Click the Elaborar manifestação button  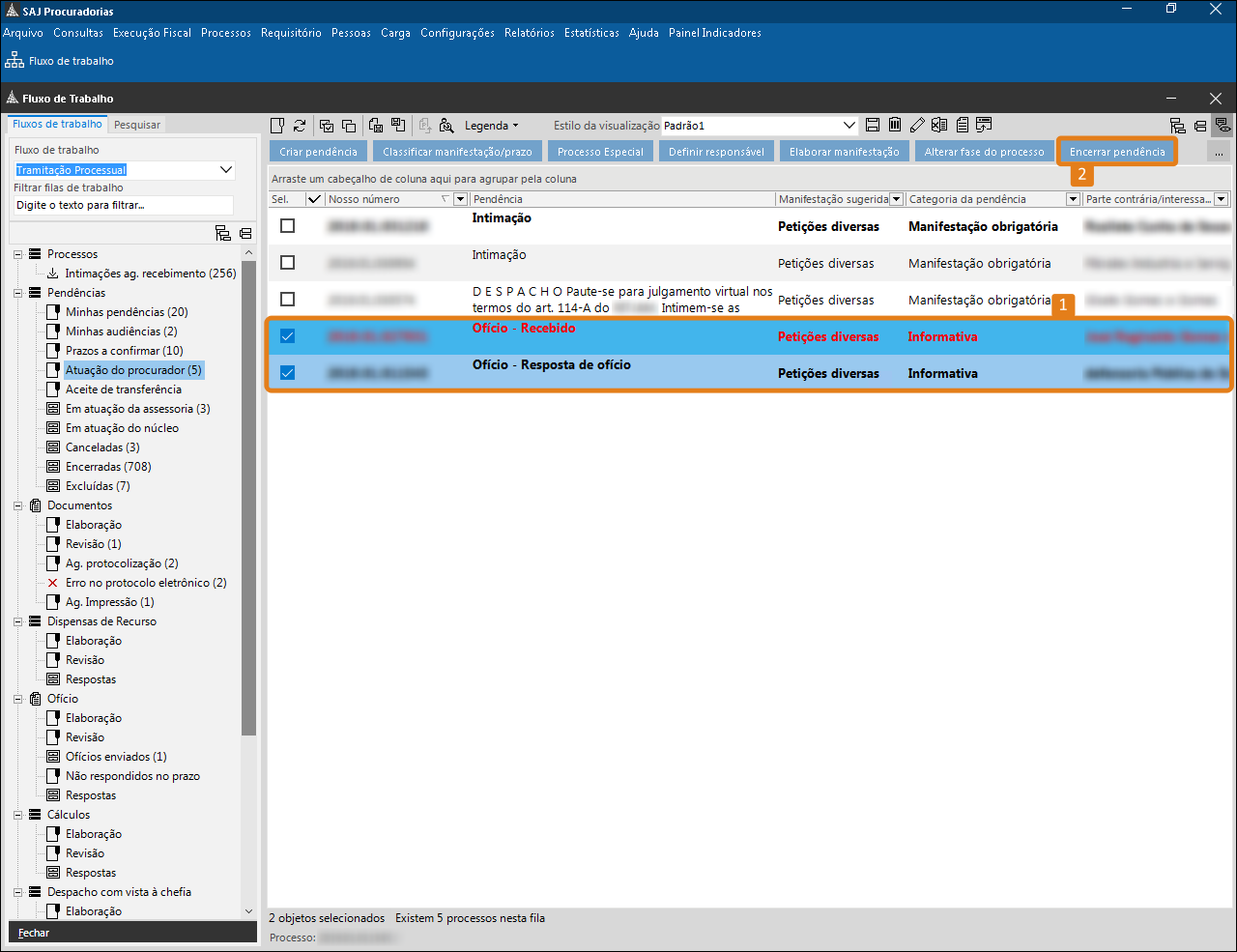click(844, 152)
